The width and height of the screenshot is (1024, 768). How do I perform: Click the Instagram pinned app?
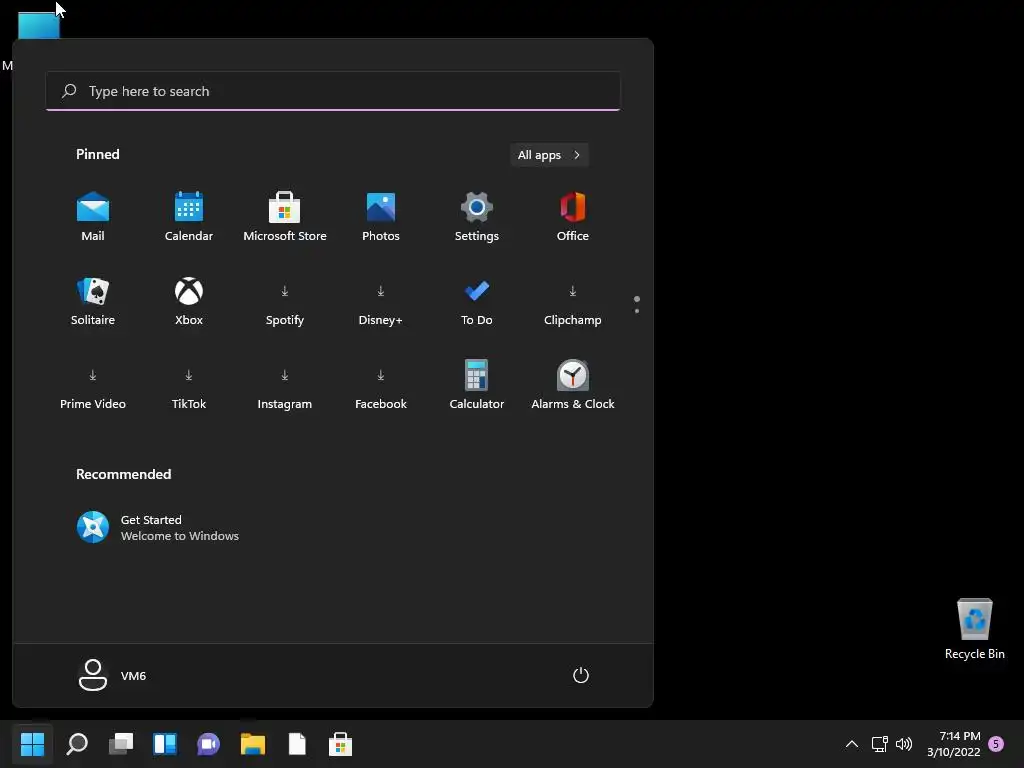(x=285, y=386)
